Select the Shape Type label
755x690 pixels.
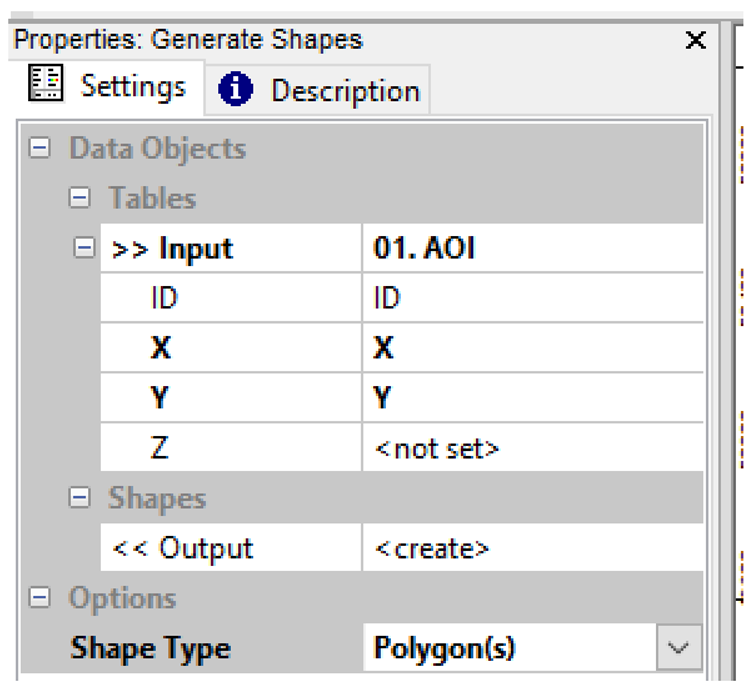point(150,648)
